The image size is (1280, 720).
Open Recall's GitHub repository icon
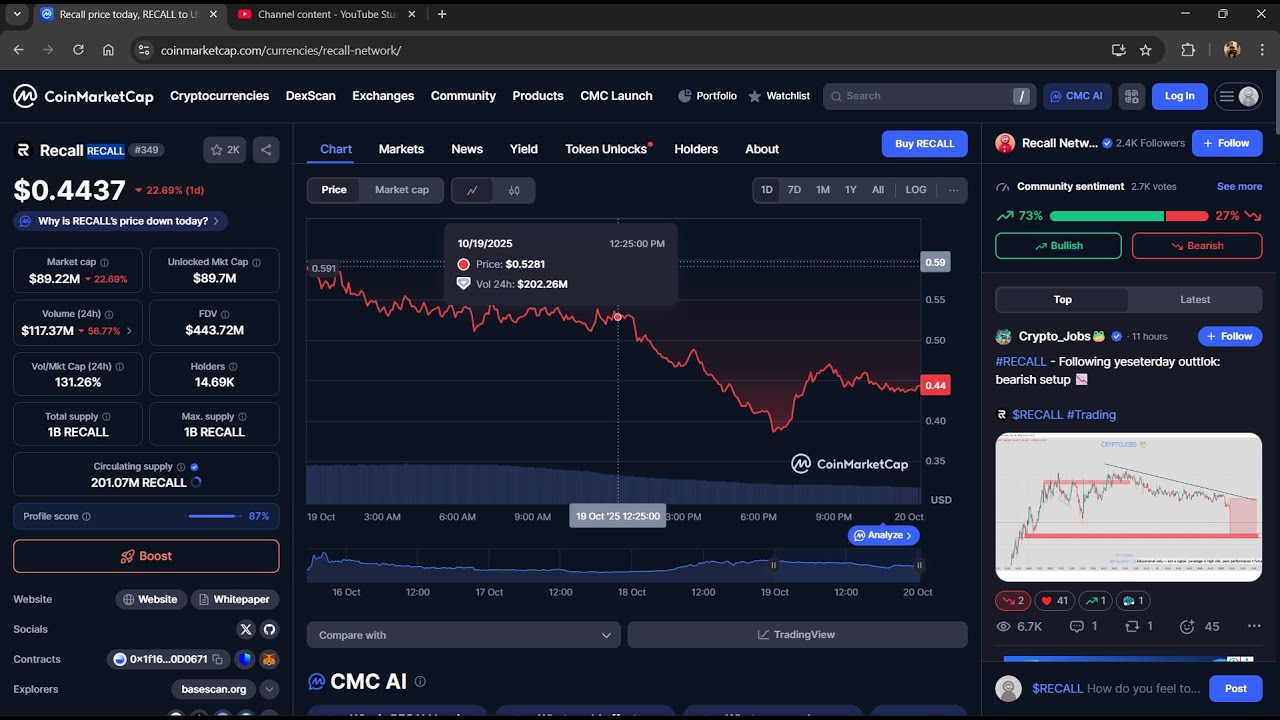click(x=269, y=629)
